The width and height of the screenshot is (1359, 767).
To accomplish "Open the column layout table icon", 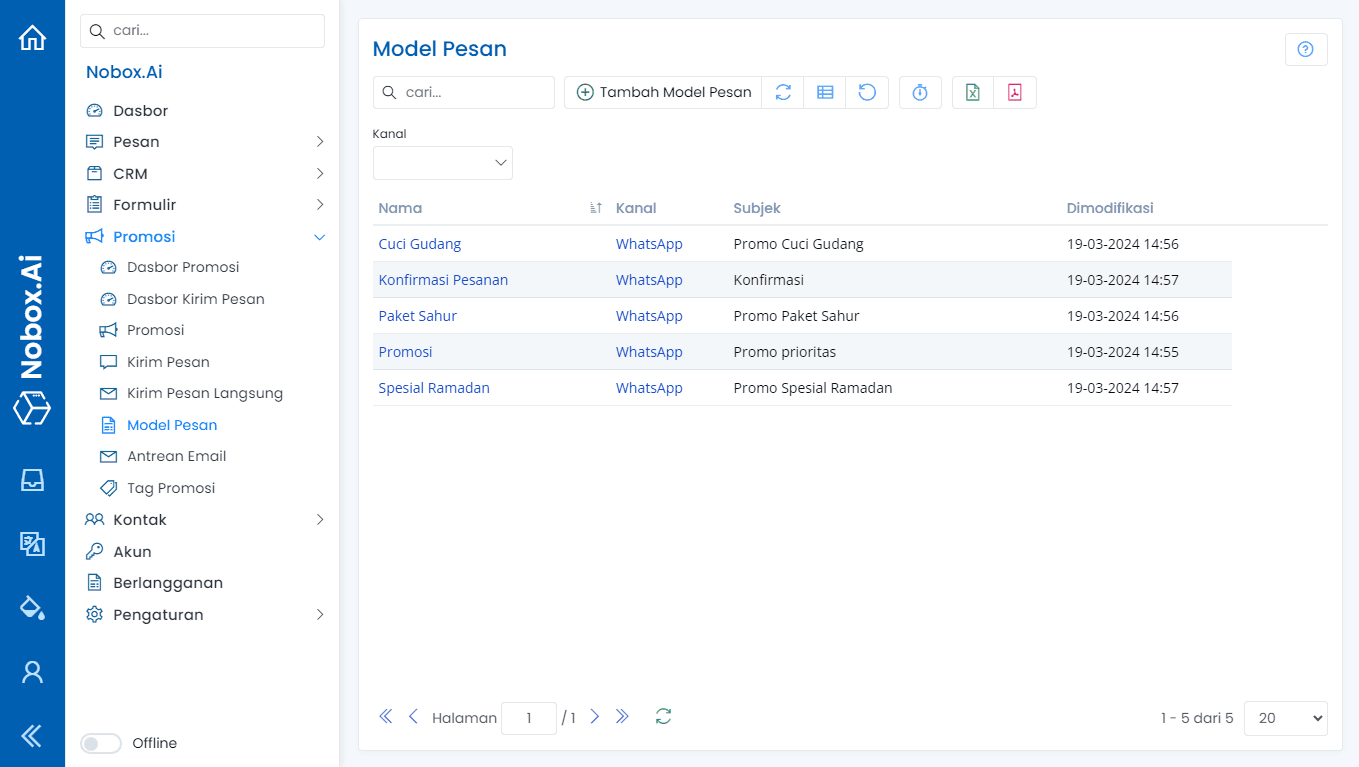I will [x=825, y=92].
